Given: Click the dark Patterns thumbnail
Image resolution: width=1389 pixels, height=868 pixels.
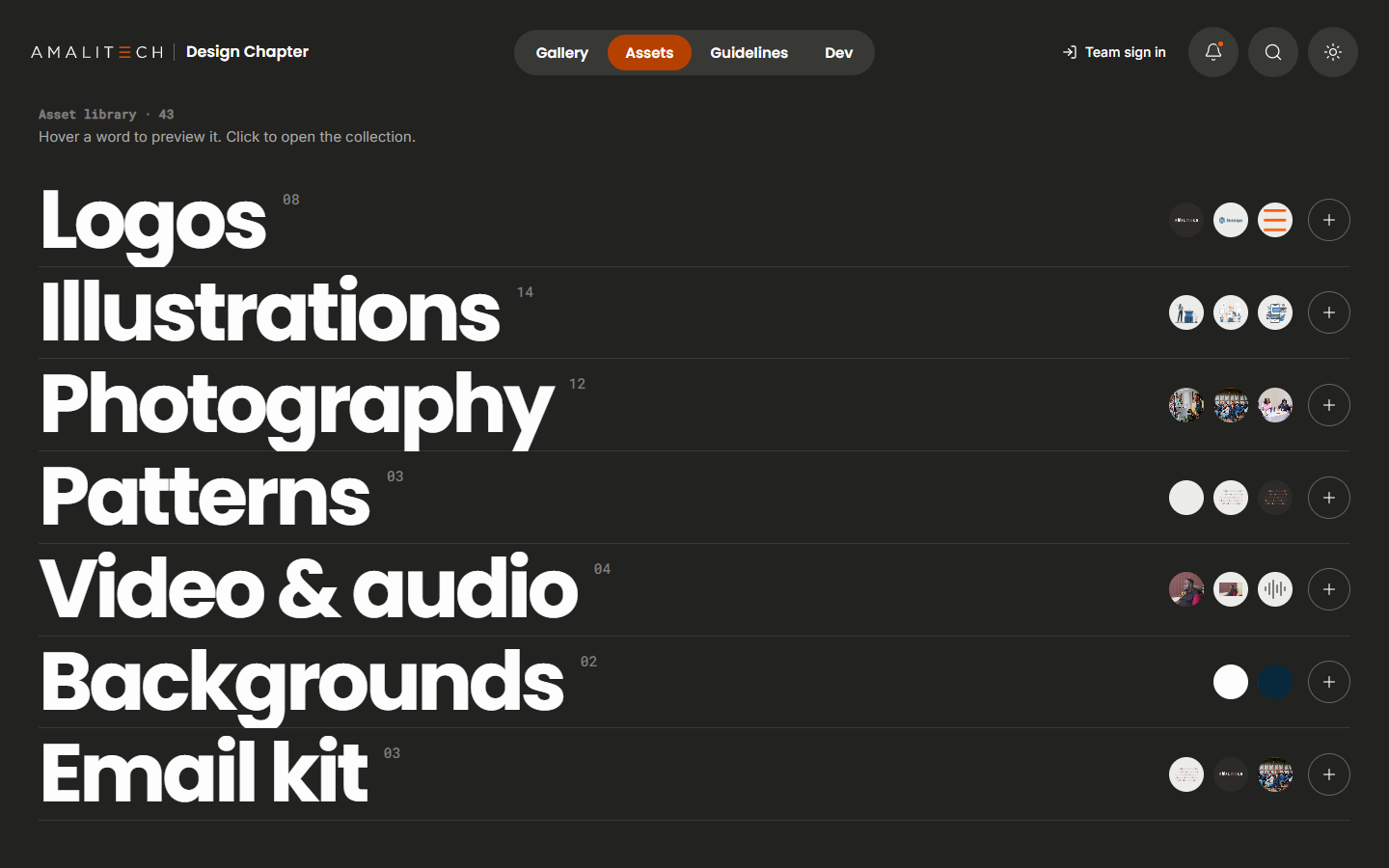Looking at the screenshot, I should 1275,498.
